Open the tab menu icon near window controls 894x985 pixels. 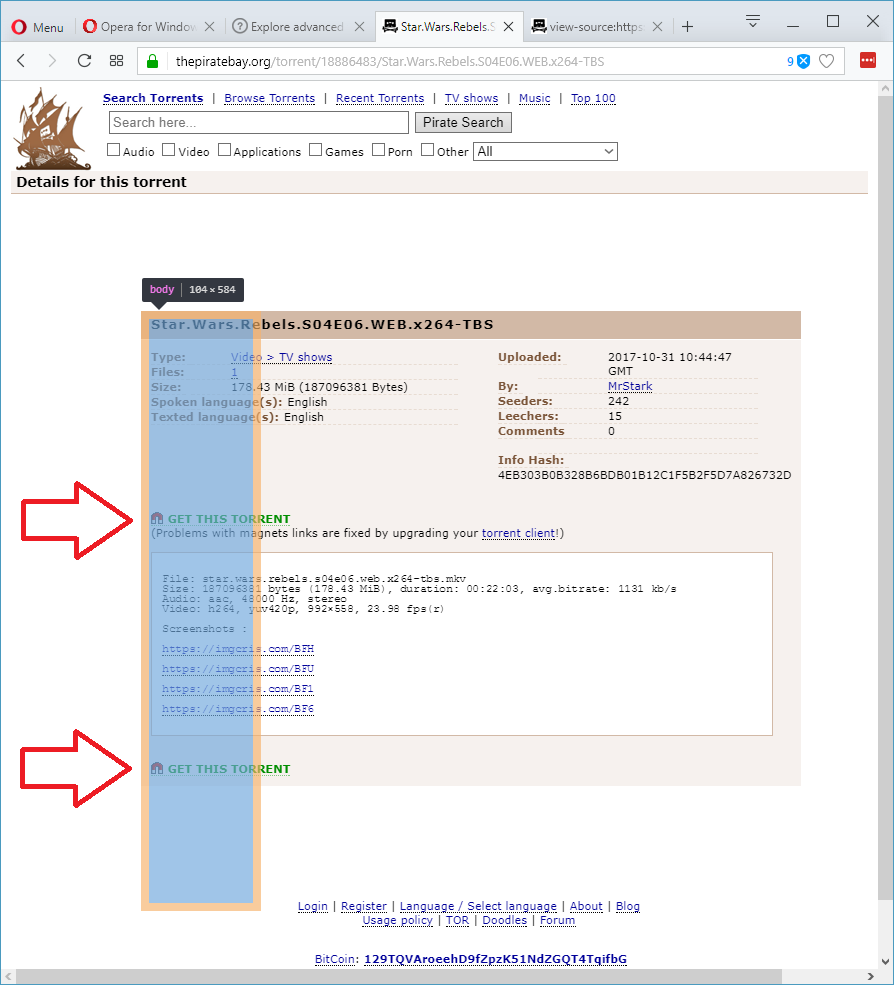click(753, 21)
